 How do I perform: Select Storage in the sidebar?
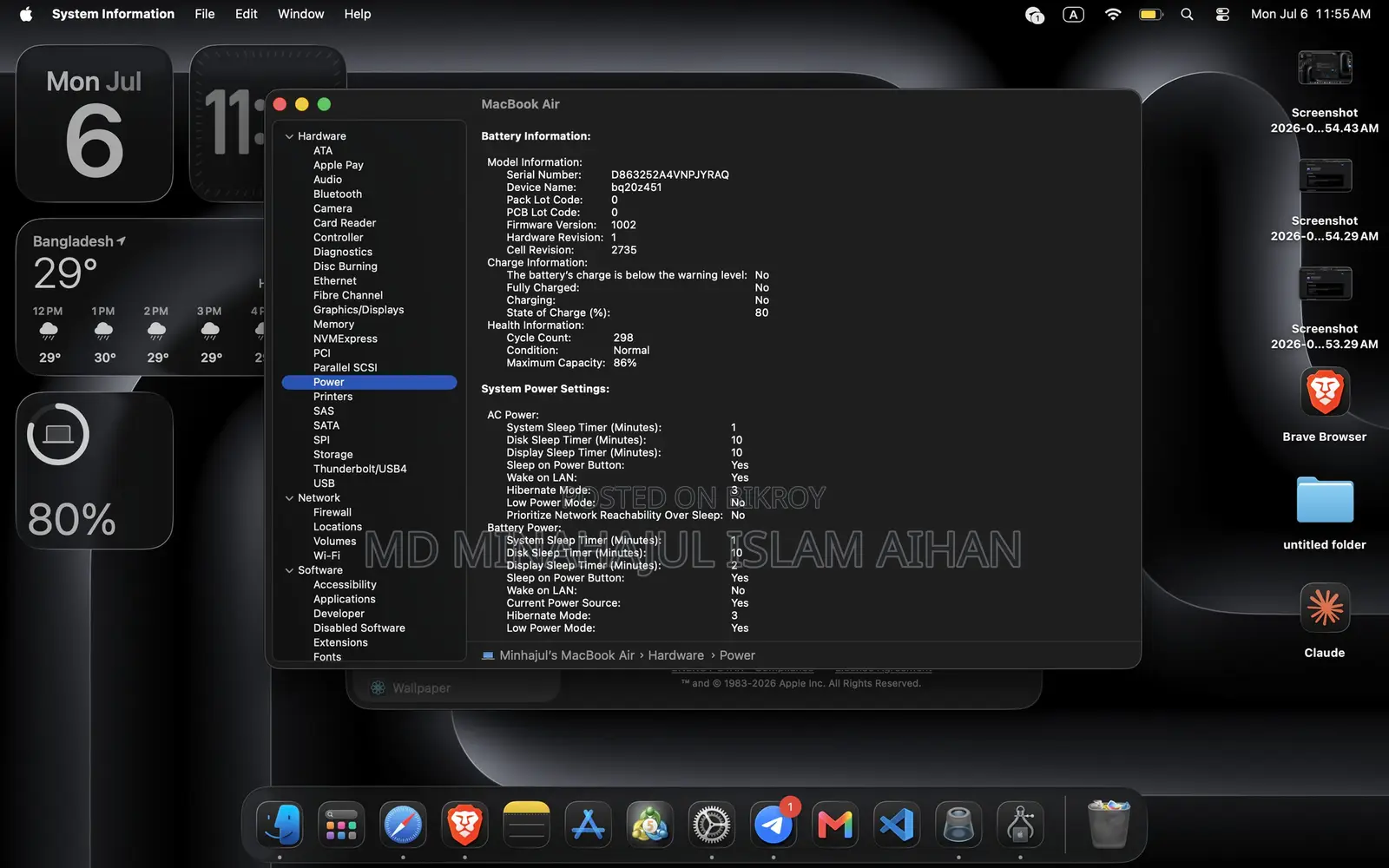click(333, 455)
